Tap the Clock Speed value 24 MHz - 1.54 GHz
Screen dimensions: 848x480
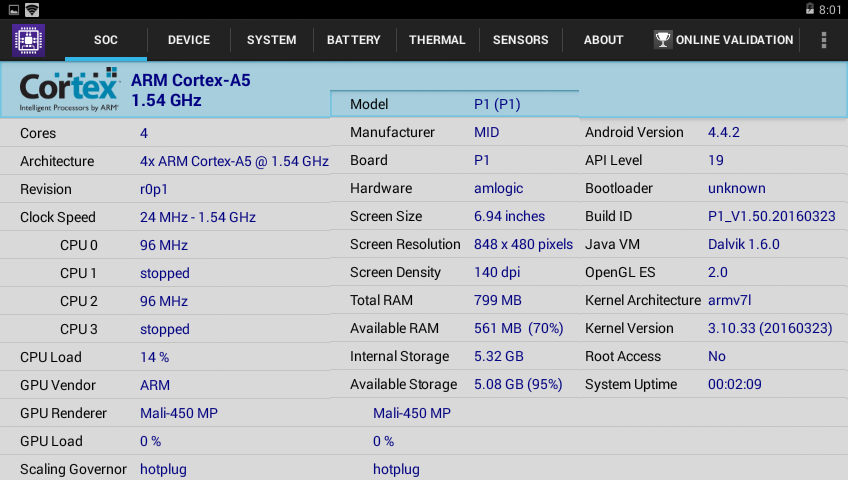pyautogui.click(x=198, y=217)
